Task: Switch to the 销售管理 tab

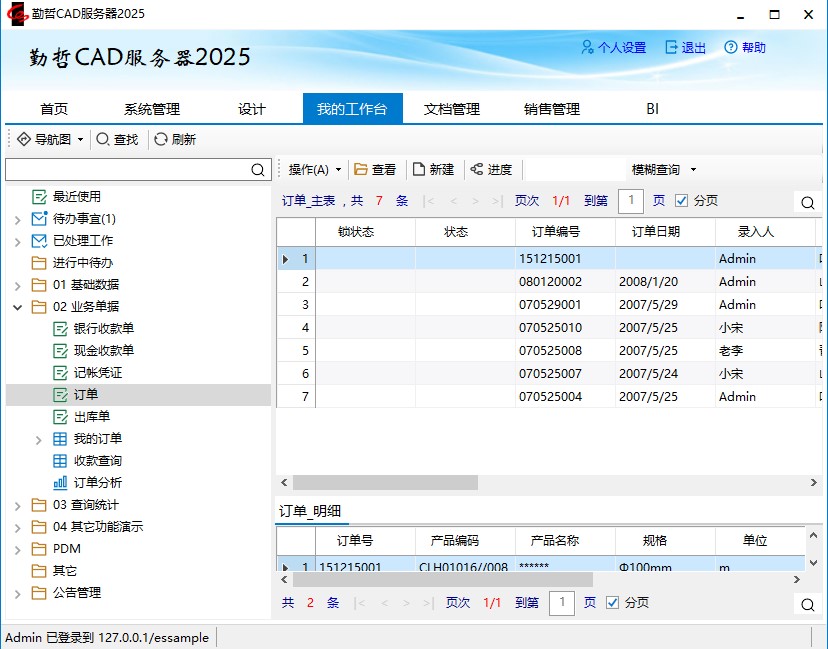Action: [x=551, y=109]
